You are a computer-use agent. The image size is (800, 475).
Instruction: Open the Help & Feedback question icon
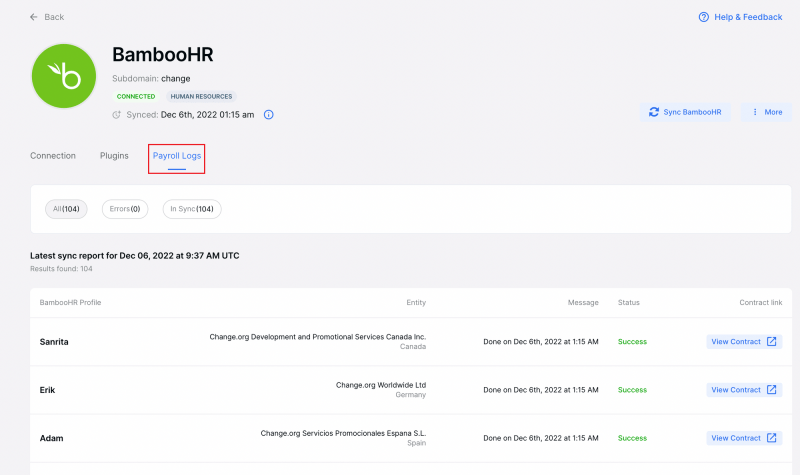[x=704, y=17]
